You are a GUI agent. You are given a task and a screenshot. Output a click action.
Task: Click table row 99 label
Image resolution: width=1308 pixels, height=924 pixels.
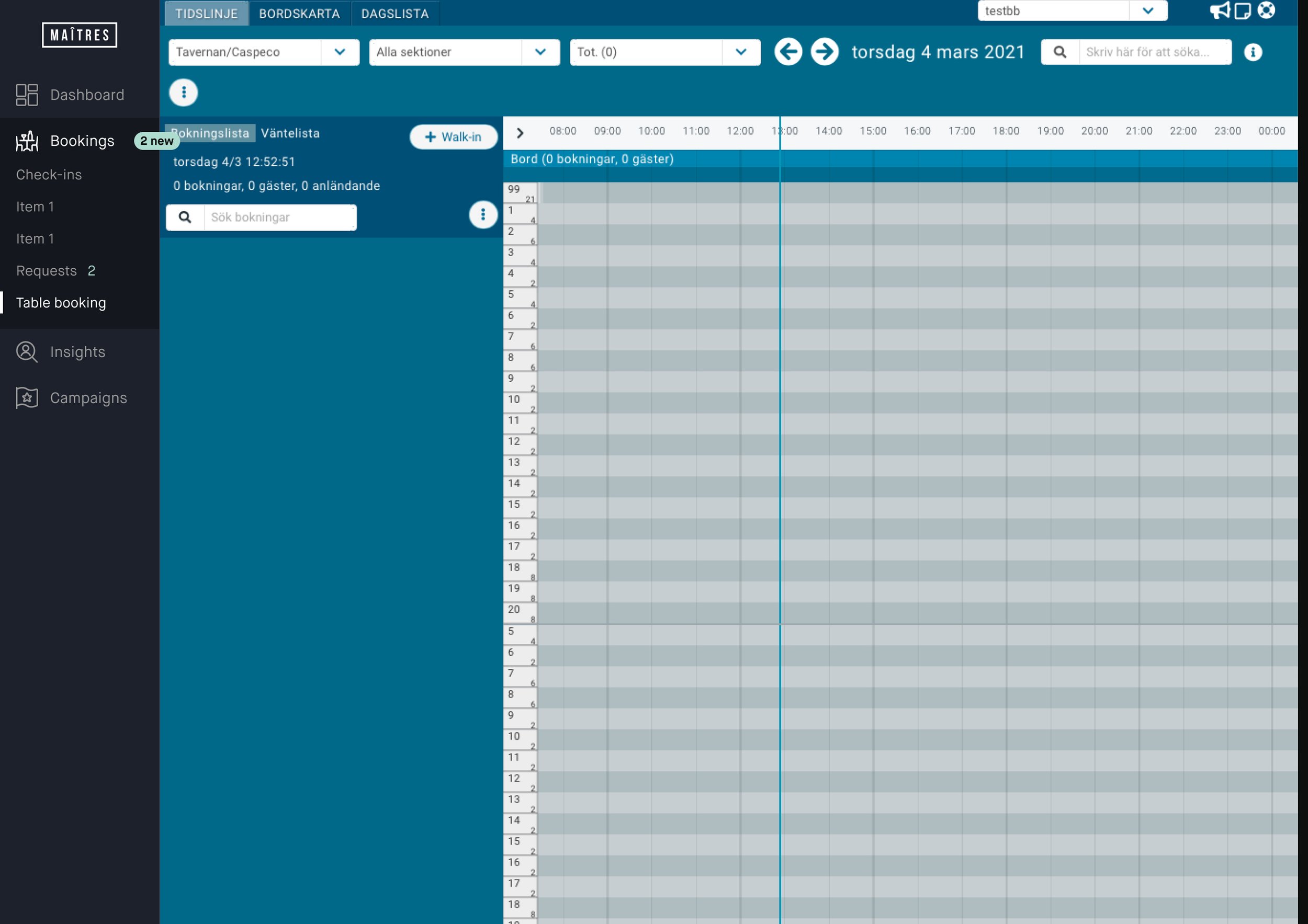click(520, 193)
